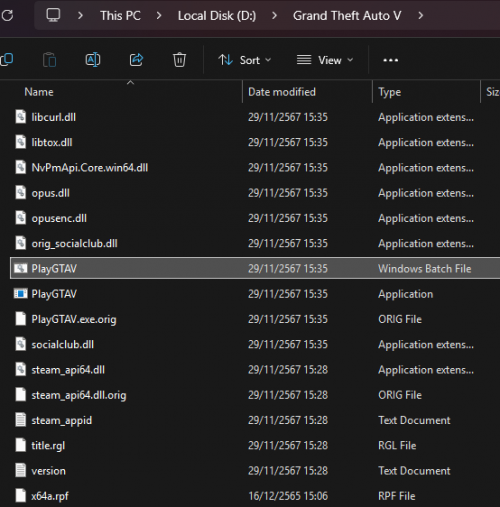Click the steam_appid text document icon
500x507 pixels.
tap(21, 420)
